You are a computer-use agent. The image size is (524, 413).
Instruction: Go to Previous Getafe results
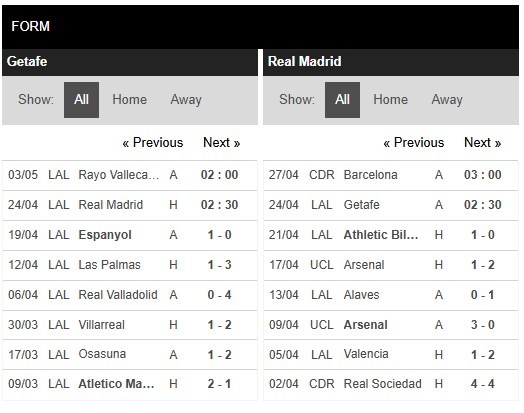(x=153, y=143)
